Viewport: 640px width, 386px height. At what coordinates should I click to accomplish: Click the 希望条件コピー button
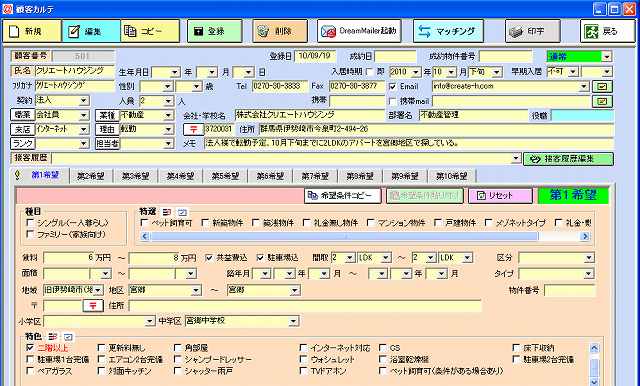(x=342, y=196)
